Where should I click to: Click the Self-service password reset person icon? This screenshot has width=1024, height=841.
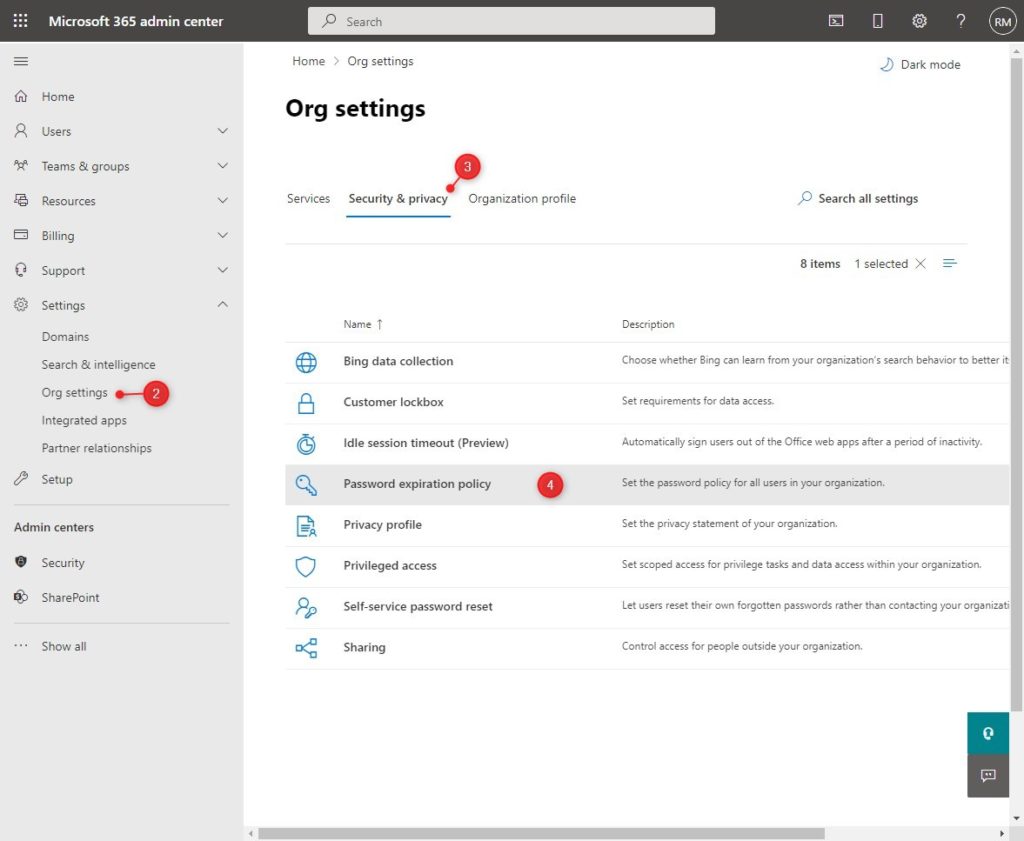point(306,607)
